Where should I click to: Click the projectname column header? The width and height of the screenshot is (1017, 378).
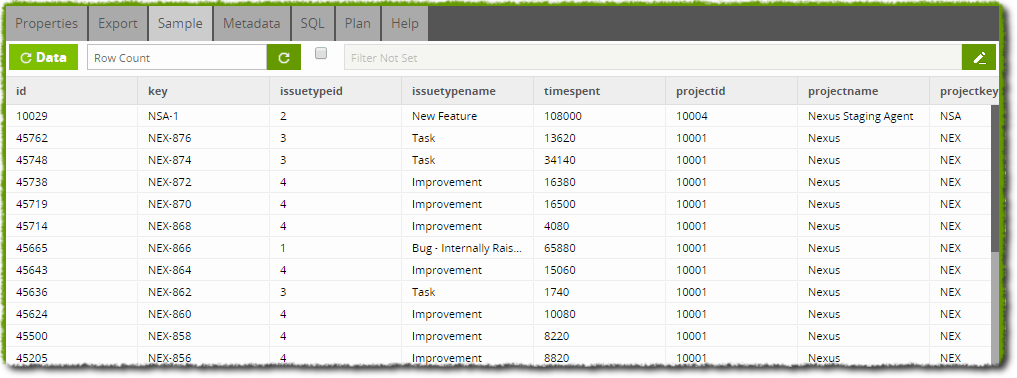[863, 91]
